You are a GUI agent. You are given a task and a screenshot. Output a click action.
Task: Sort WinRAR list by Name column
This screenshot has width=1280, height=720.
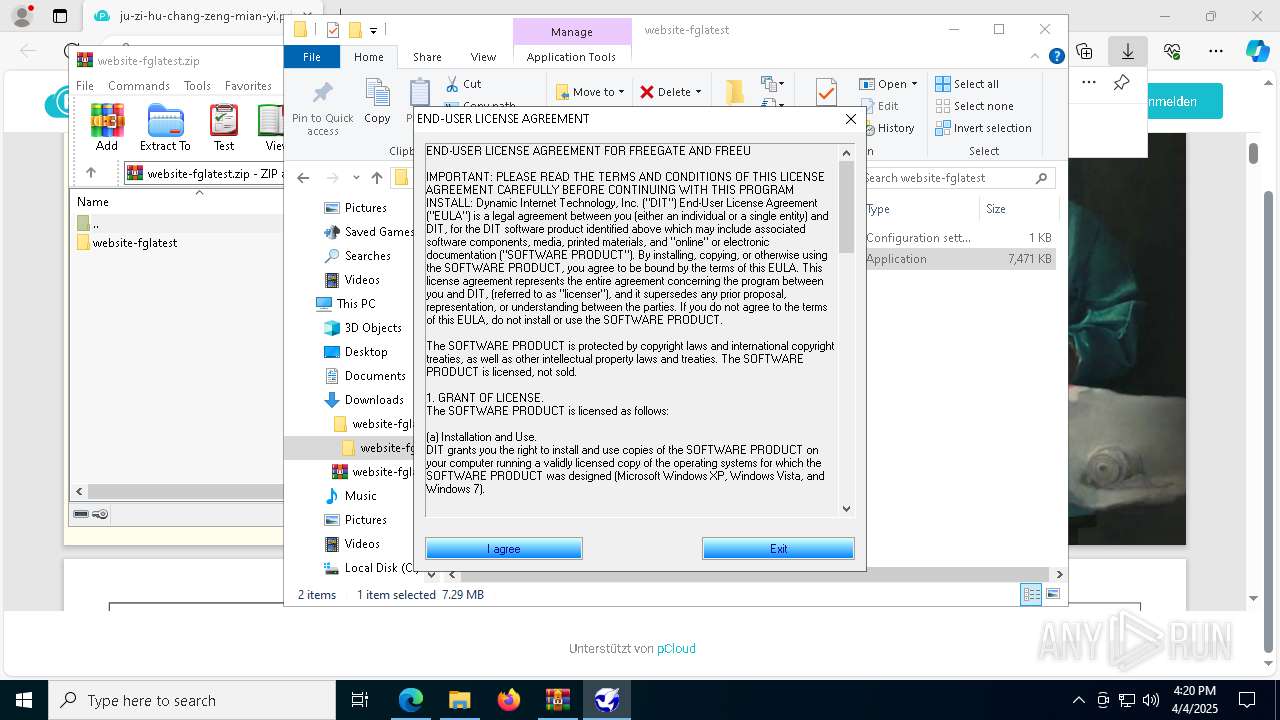93,202
